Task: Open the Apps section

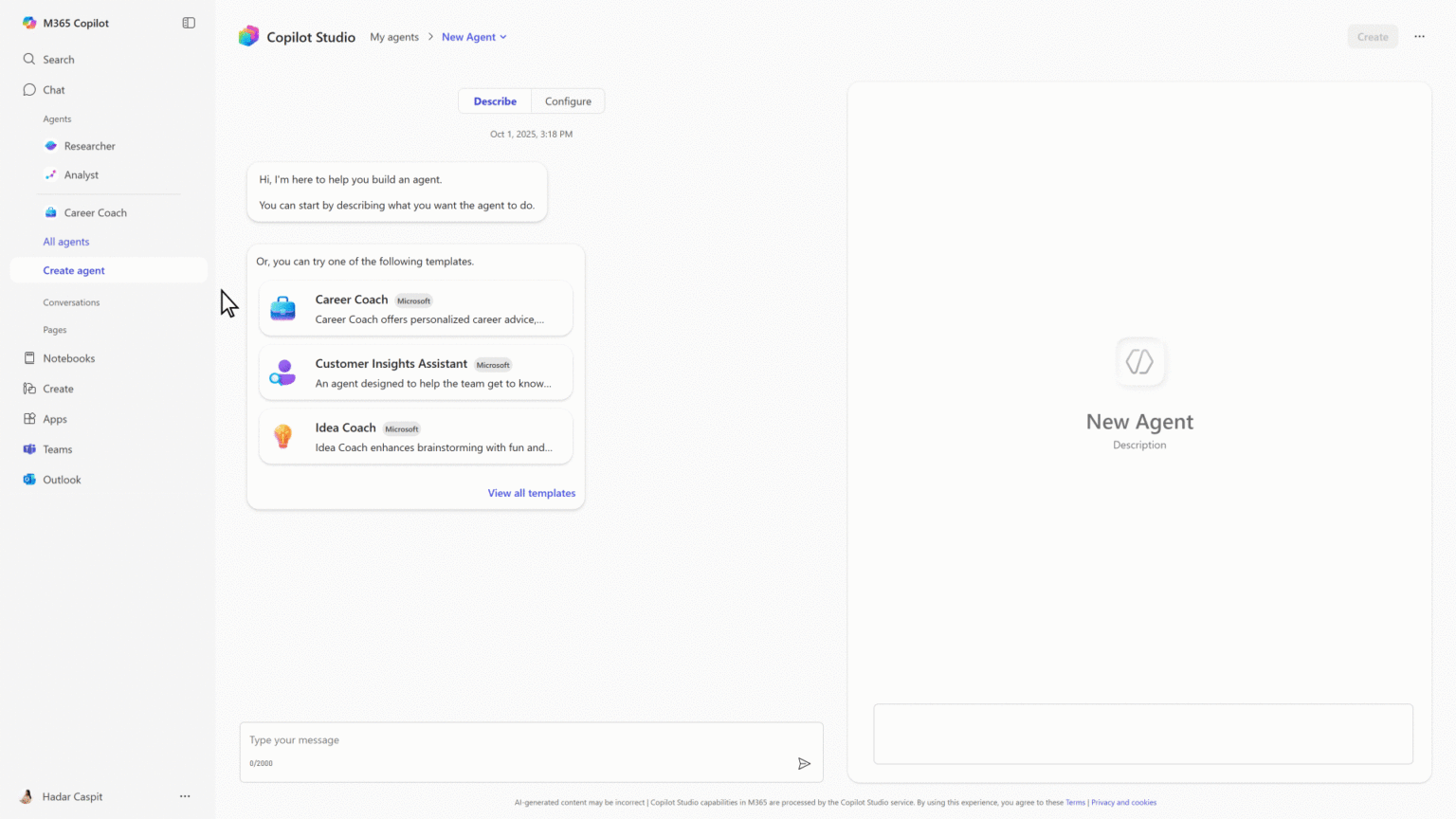Action: click(x=54, y=418)
